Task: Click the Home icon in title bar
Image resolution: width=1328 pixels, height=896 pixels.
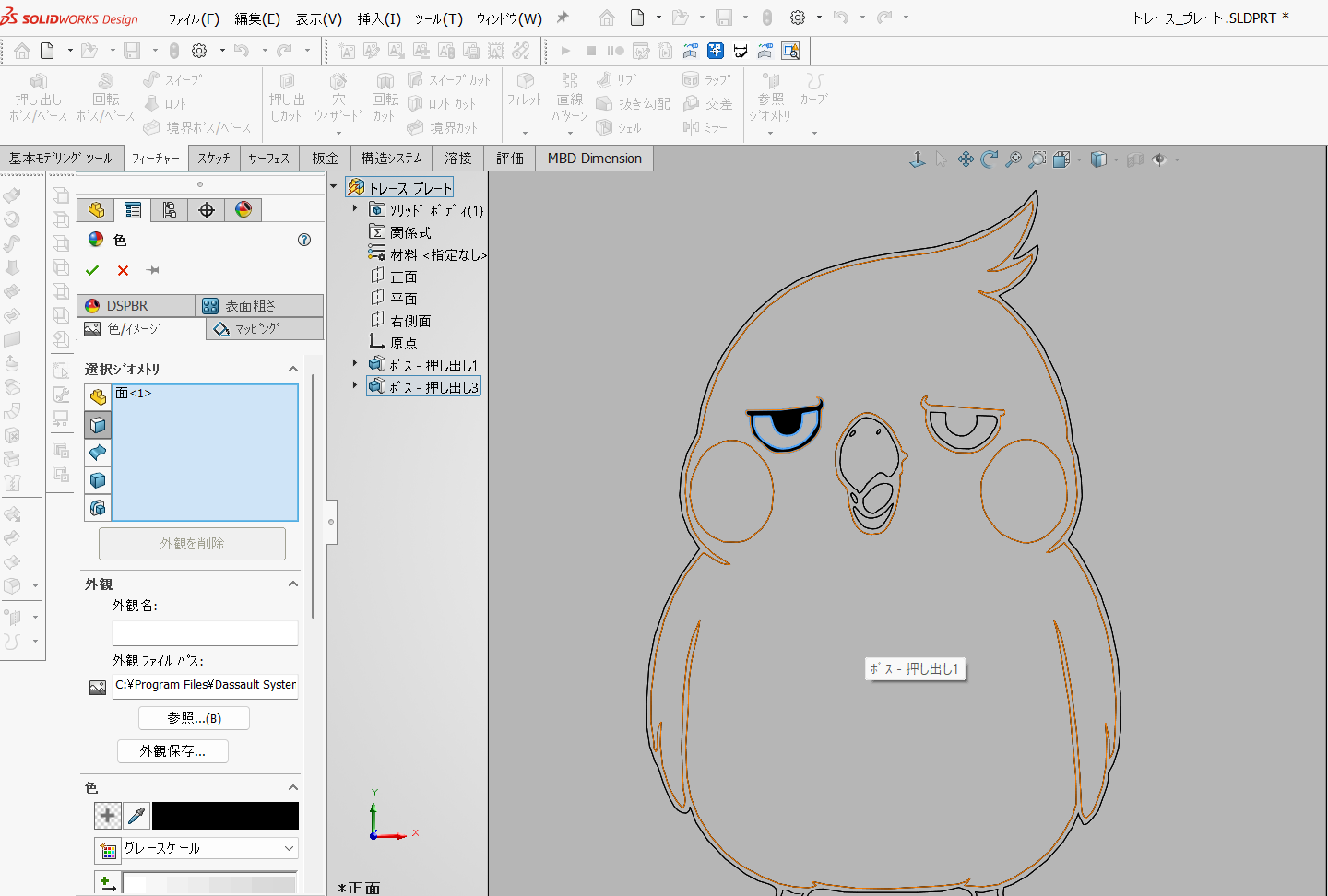Action: (606, 18)
